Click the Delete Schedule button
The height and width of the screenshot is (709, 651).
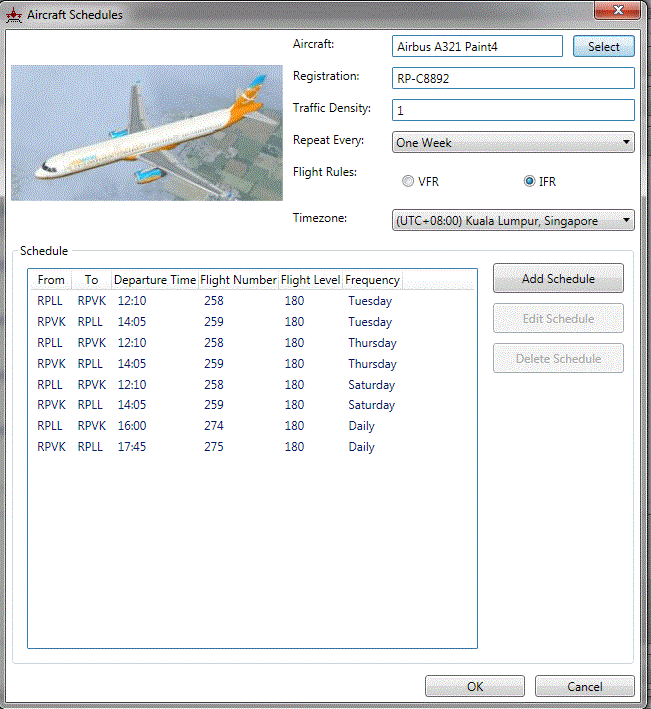558,359
